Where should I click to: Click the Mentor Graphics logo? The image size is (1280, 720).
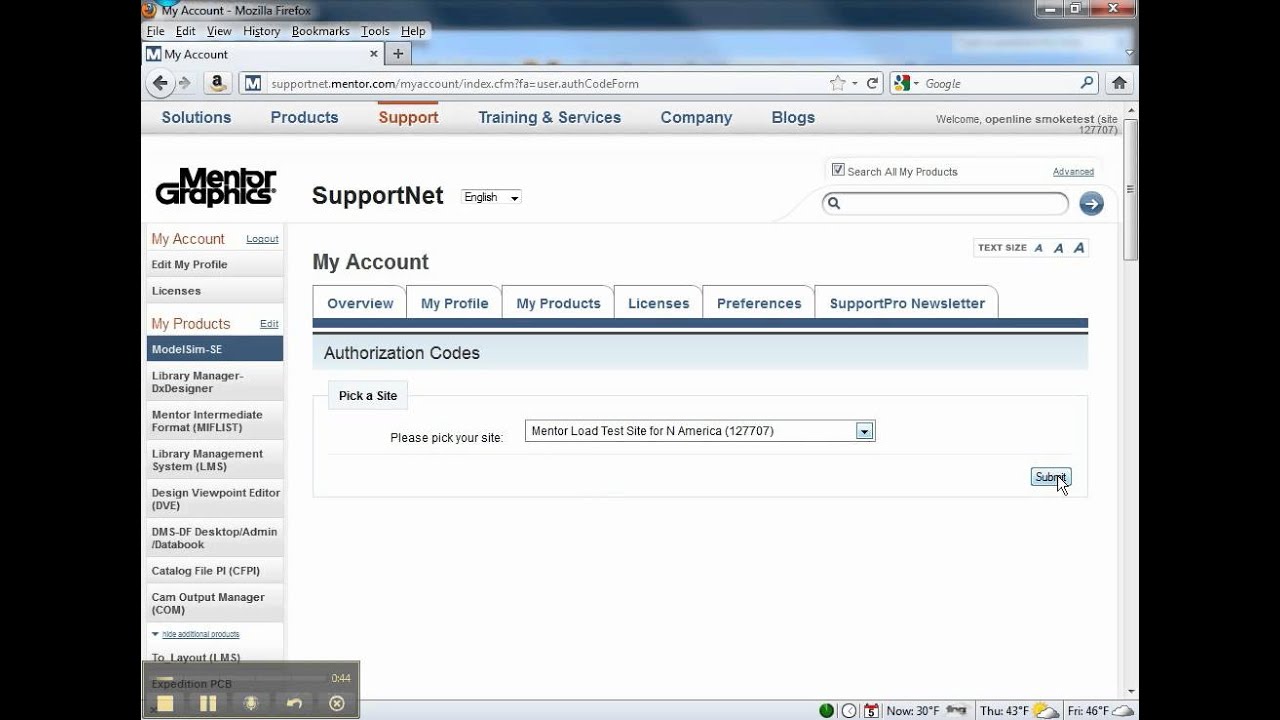click(x=215, y=187)
